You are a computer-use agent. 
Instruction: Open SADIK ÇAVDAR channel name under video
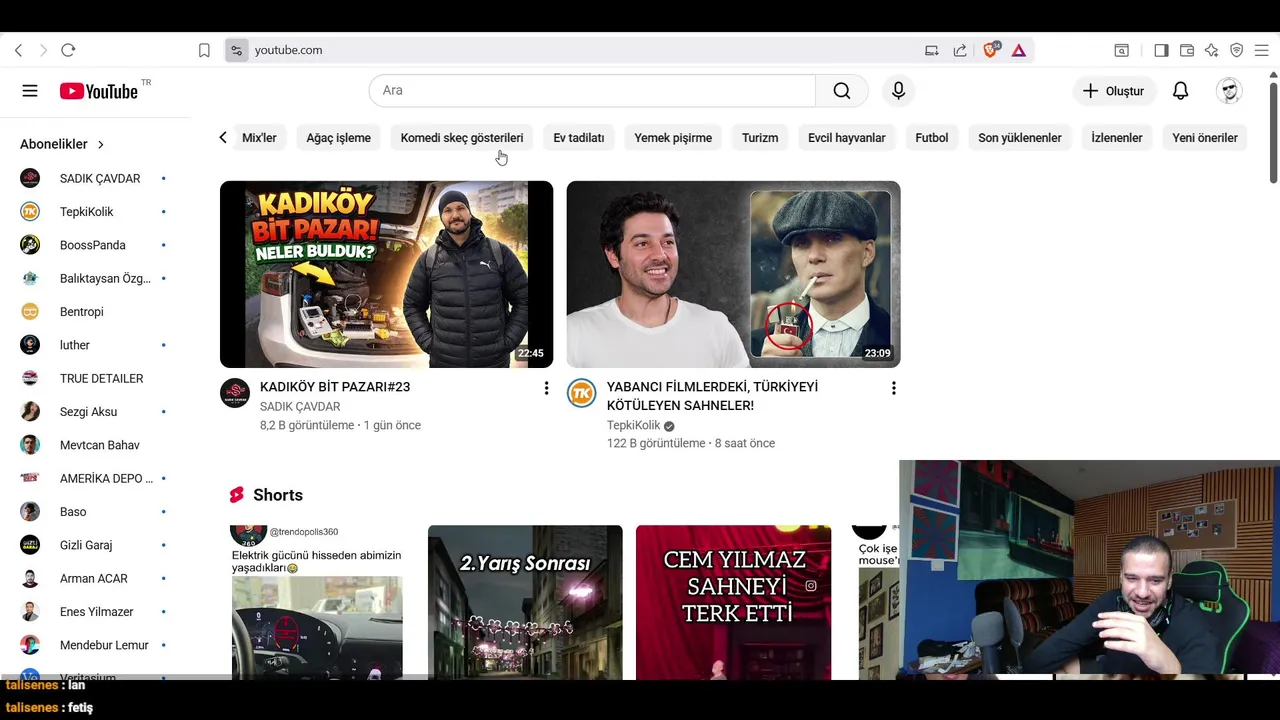click(x=300, y=407)
